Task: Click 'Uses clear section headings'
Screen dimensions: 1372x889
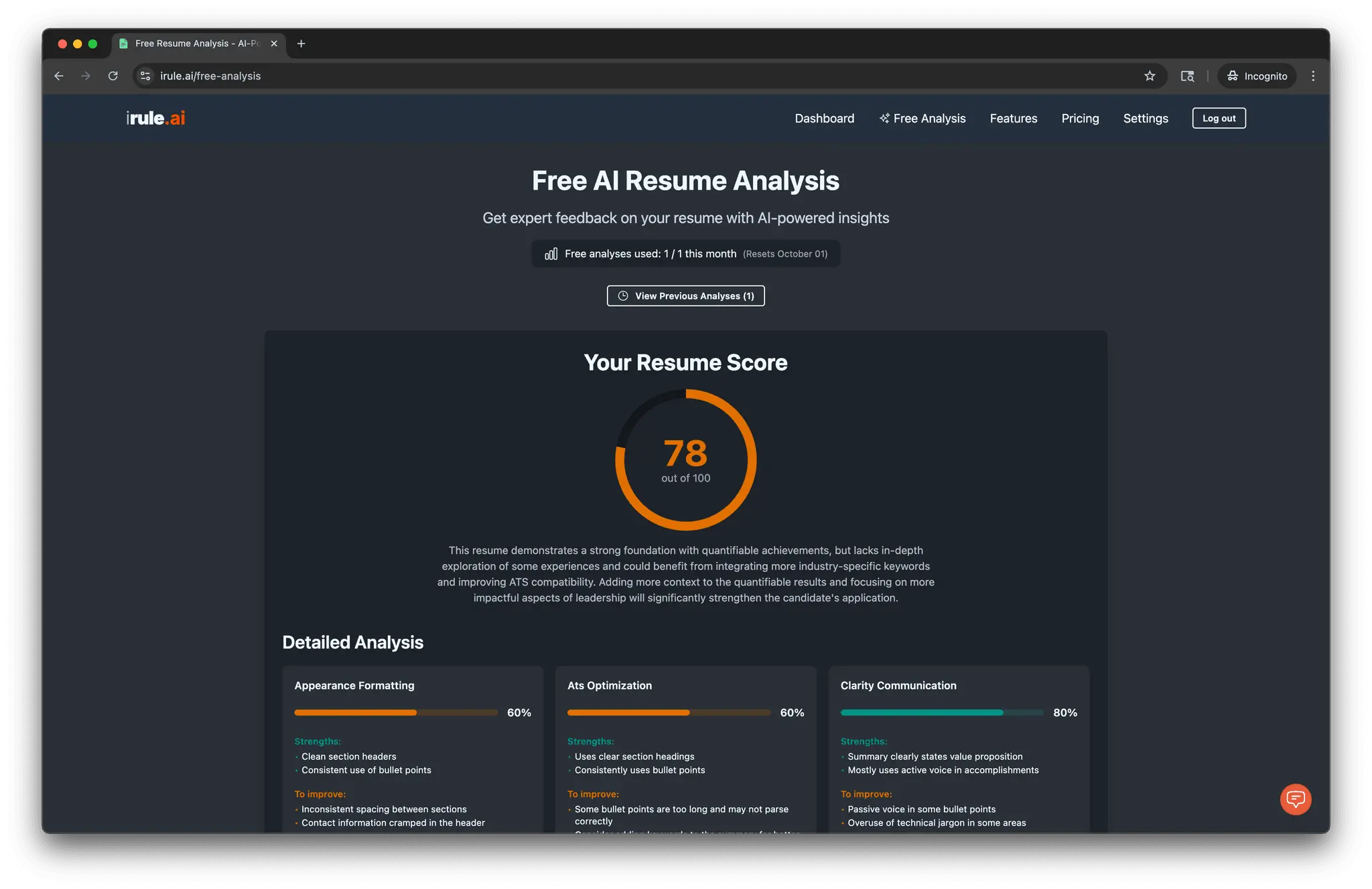Action: tap(634, 756)
